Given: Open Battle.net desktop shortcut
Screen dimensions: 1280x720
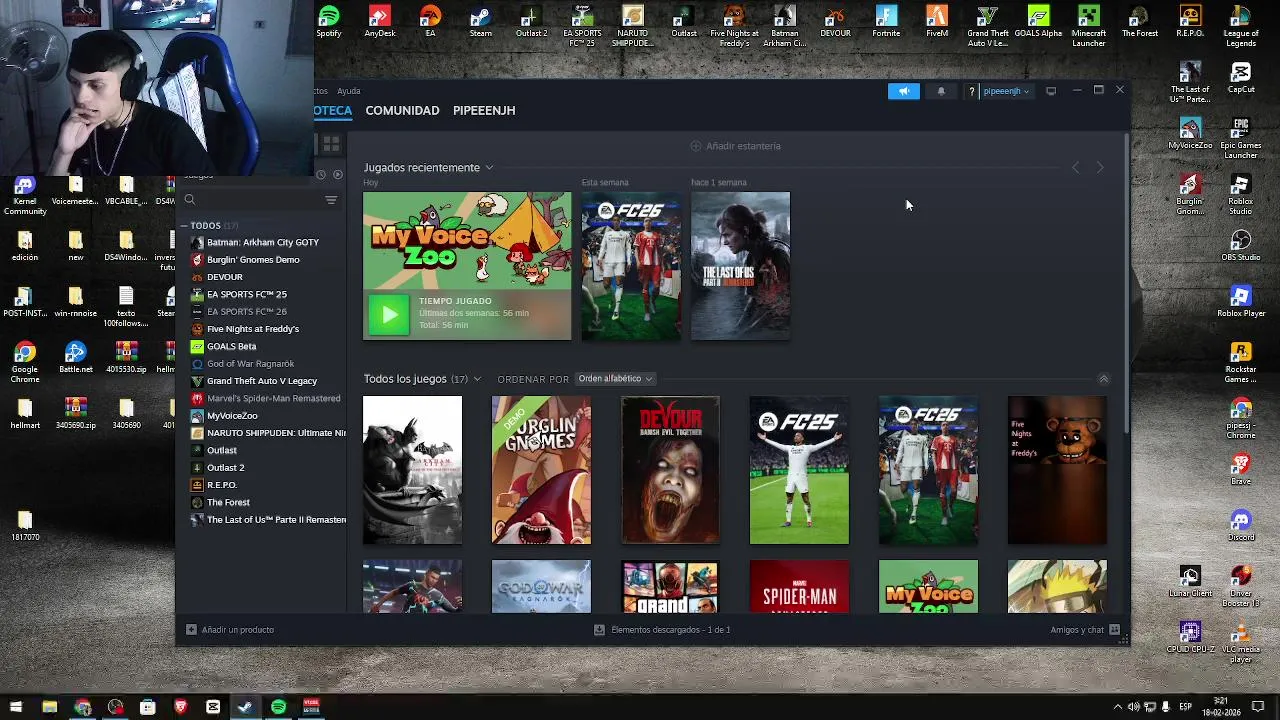Looking at the screenshot, I should pos(75,359).
